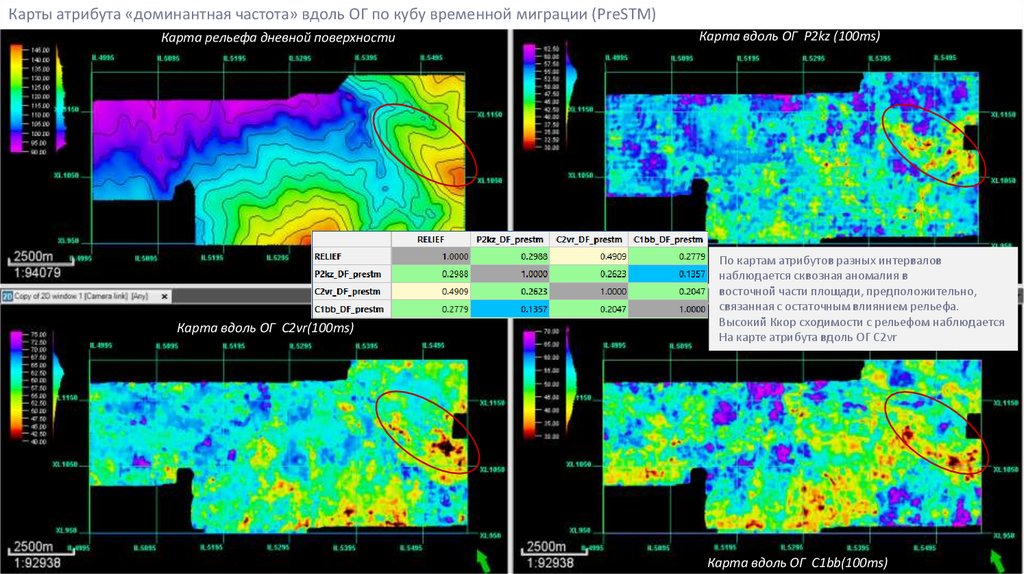Click cell 0.2047 in the C2vr_DF_prestm row
The height and width of the screenshot is (574, 1024).
pos(667,291)
